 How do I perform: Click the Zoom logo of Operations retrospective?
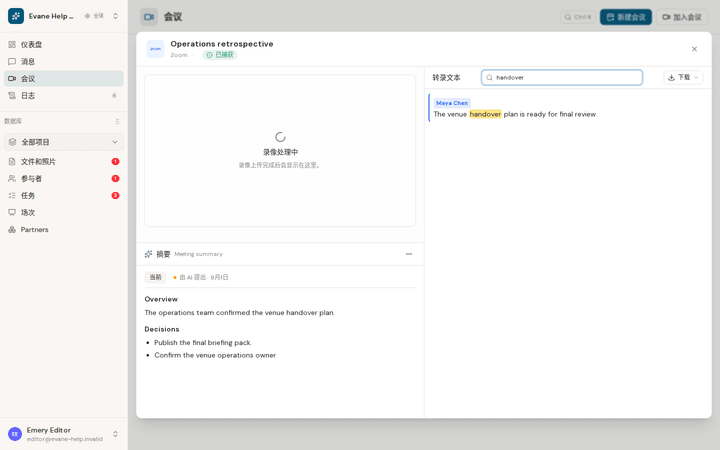(156, 49)
